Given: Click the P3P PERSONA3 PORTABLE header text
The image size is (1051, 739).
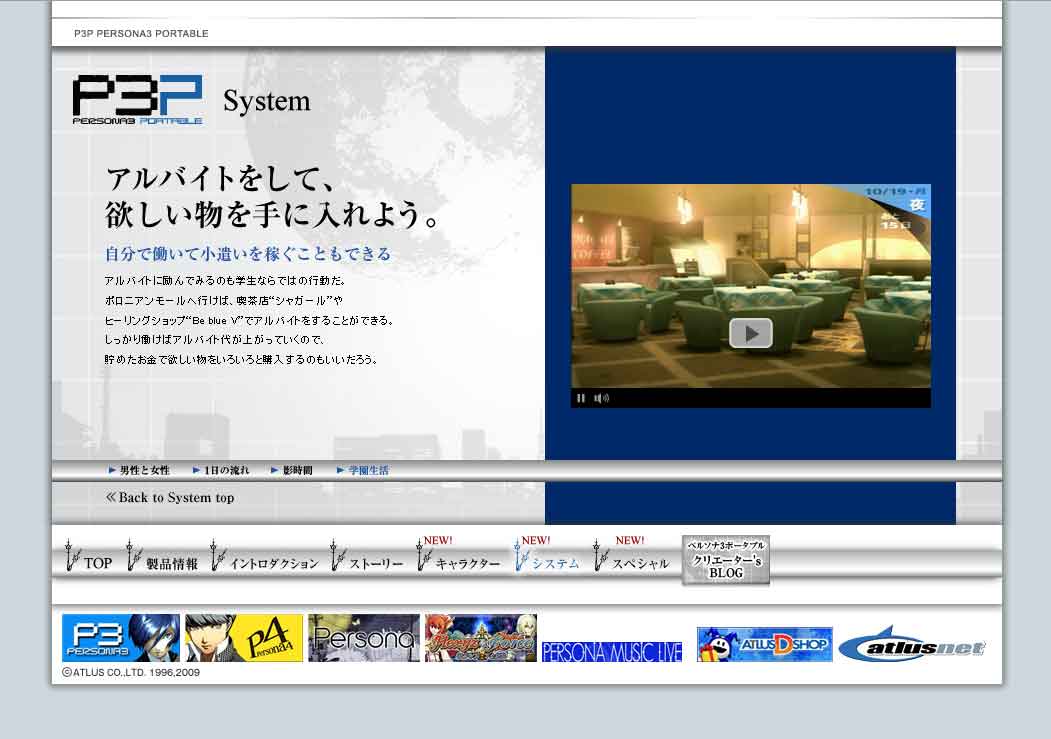Looking at the screenshot, I should pos(141,33).
